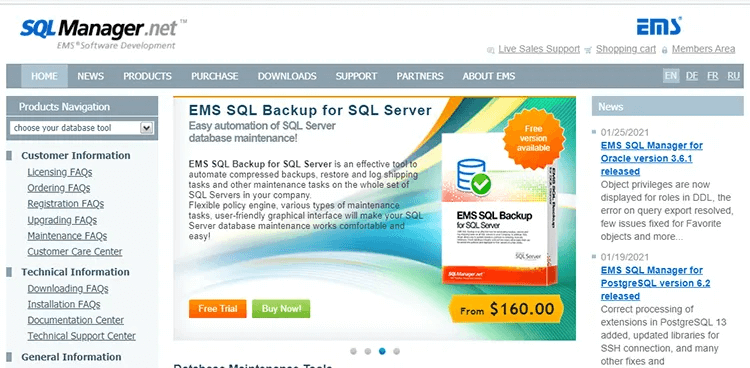Image resolution: width=750 pixels, height=368 pixels.
Task: Open Maintenance FAQs link
Action: click(67, 236)
